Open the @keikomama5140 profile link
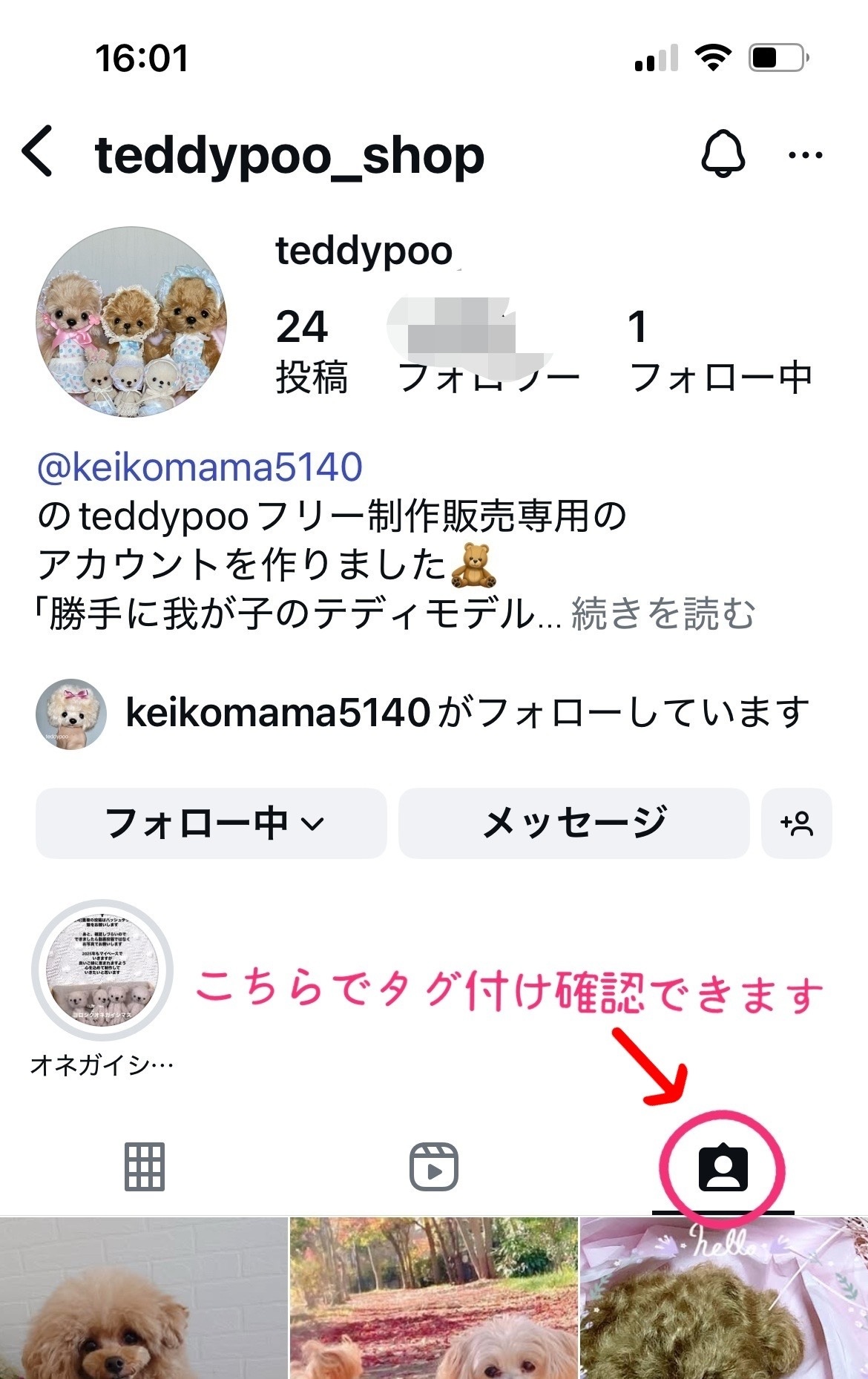This screenshot has height=1379, width=868. pyautogui.click(x=200, y=467)
